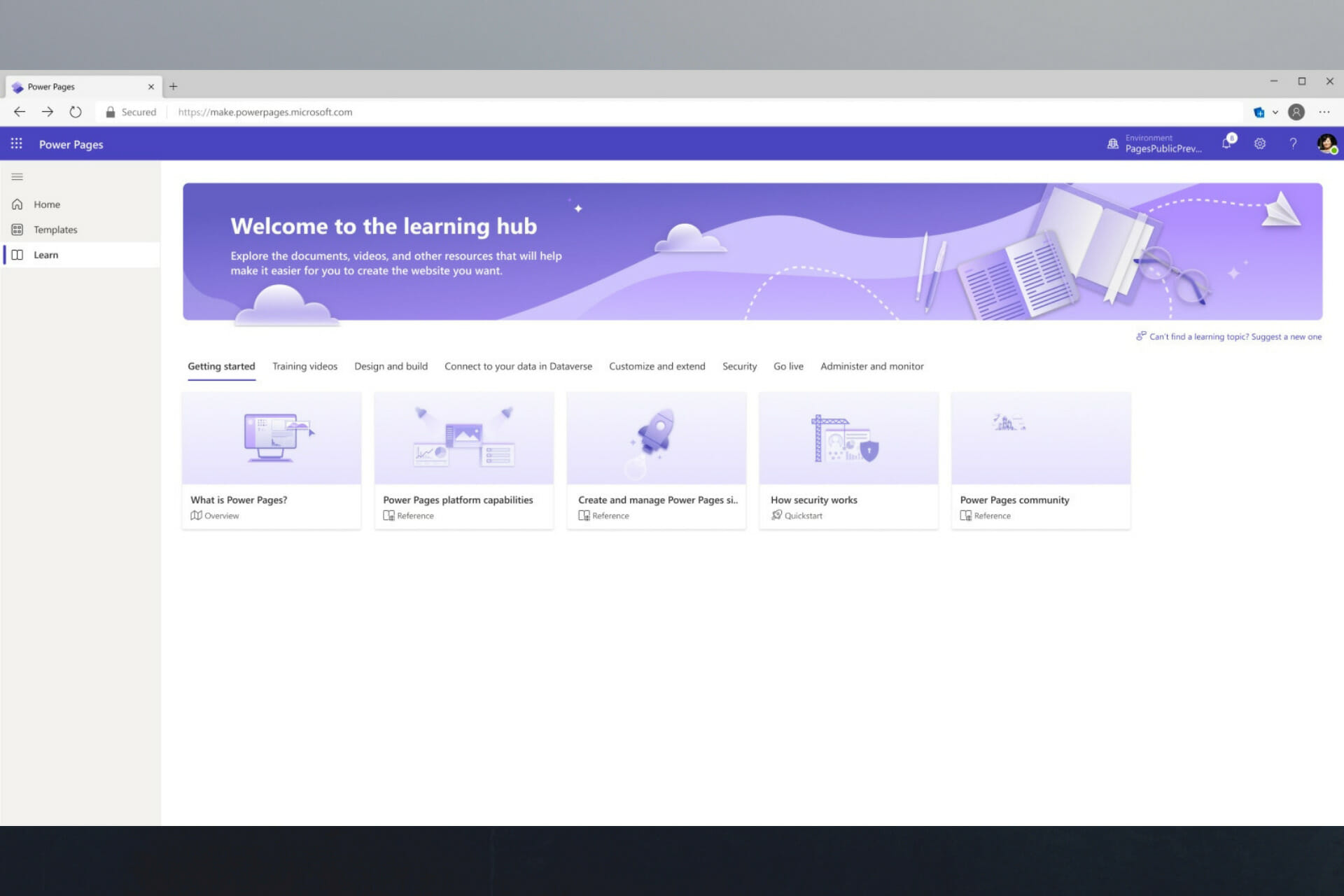
Task: Select the Getting started tab
Action: point(221,366)
